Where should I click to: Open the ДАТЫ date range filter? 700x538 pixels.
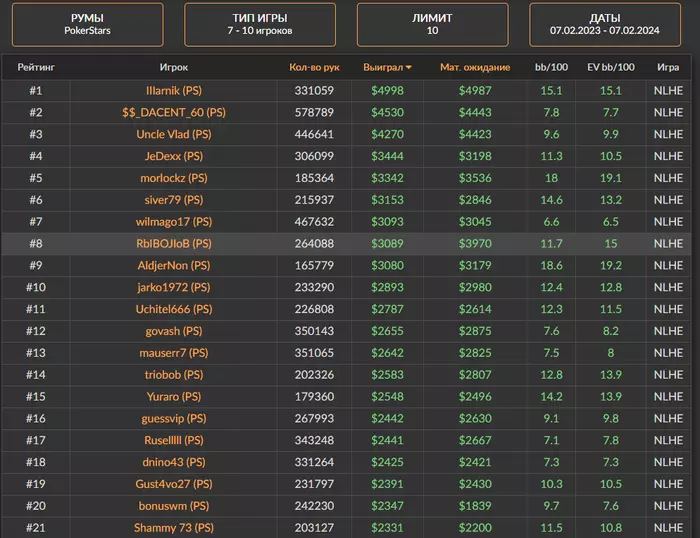click(604, 25)
